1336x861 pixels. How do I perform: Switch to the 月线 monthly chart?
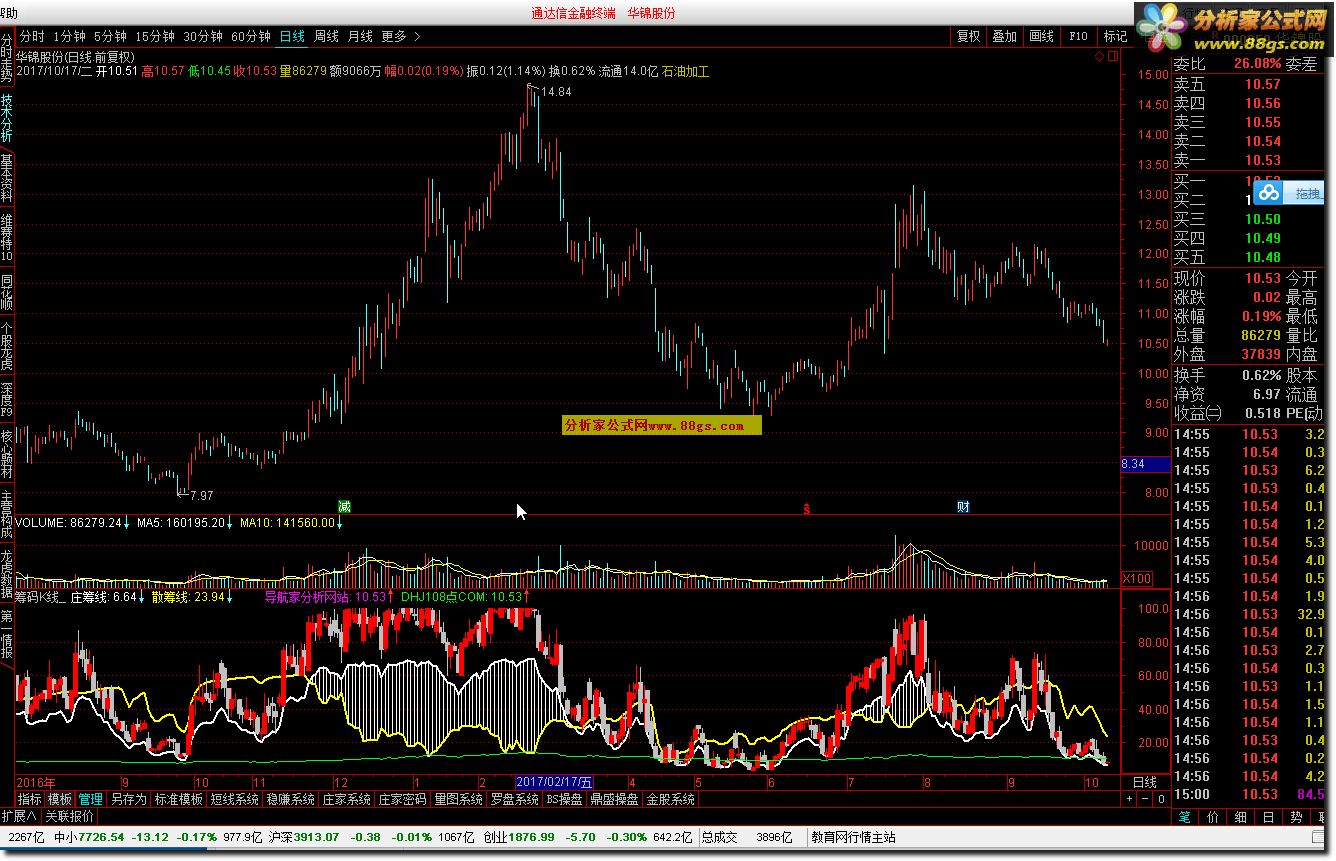tap(360, 36)
